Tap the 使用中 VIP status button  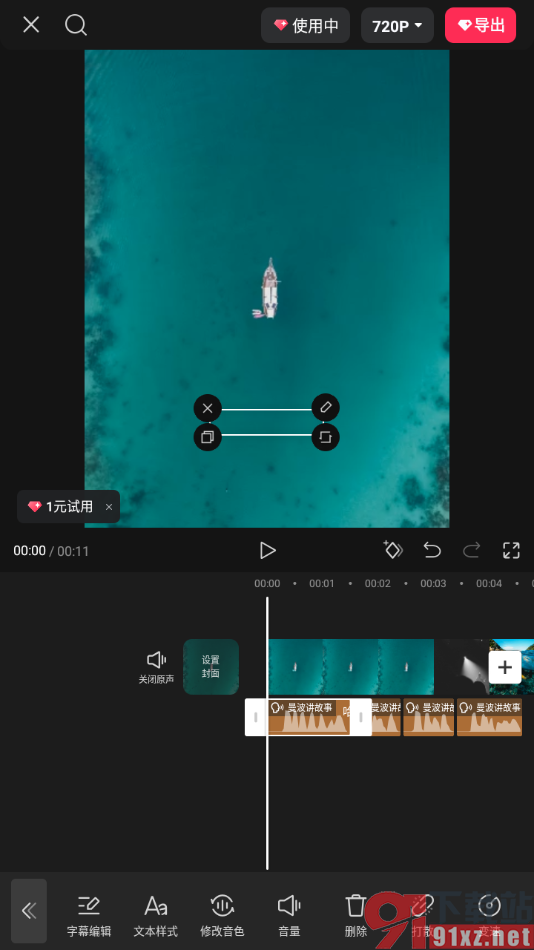click(305, 25)
